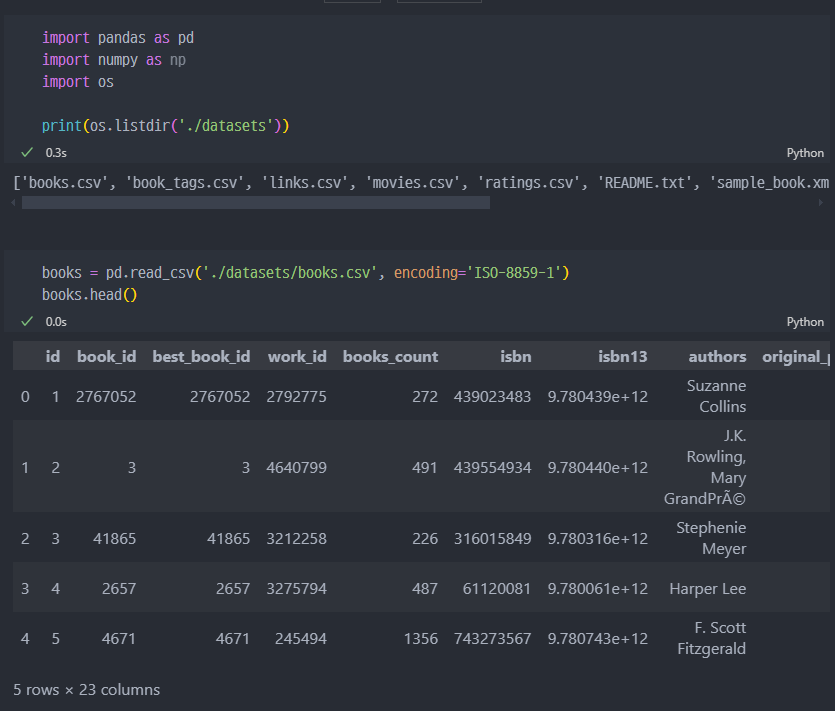Viewport: 835px width, 711px height.
Task: Click the 'J.K. Rowling, Mary GrandPrÃ©' cell
Action: [705, 467]
